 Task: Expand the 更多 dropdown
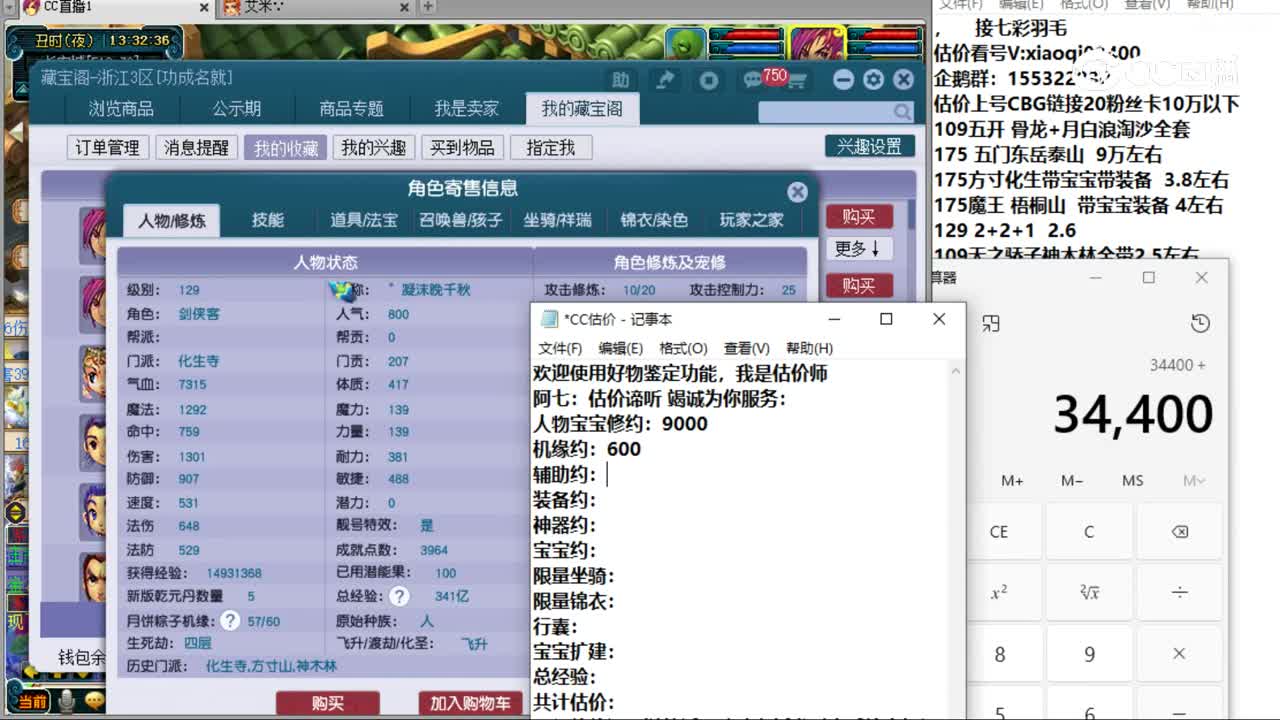point(858,249)
